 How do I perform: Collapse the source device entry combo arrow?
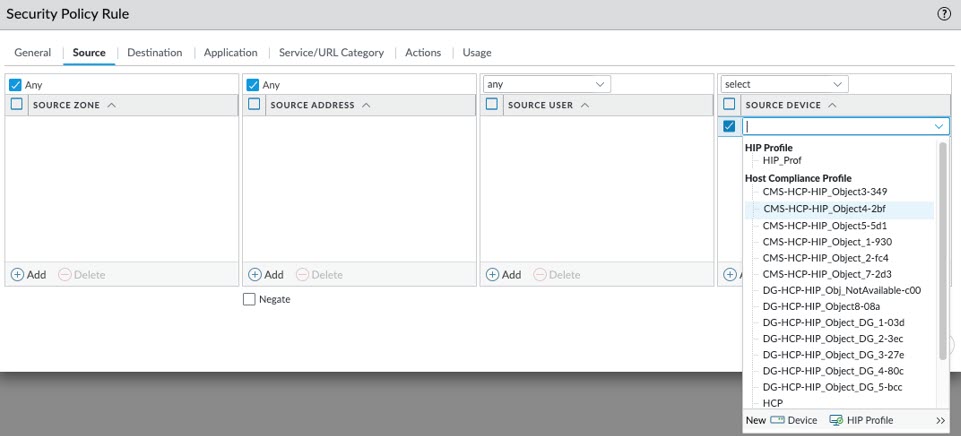pyautogui.click(x=938, y=126)
